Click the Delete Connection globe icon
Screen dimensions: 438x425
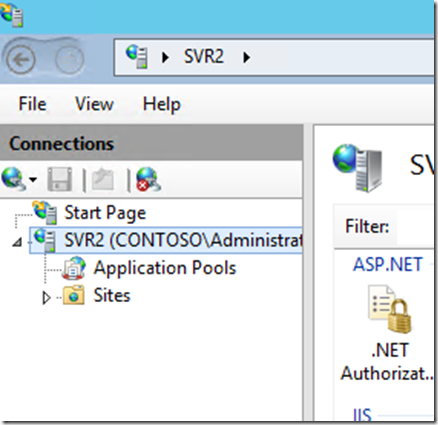(x=148, y=179)
